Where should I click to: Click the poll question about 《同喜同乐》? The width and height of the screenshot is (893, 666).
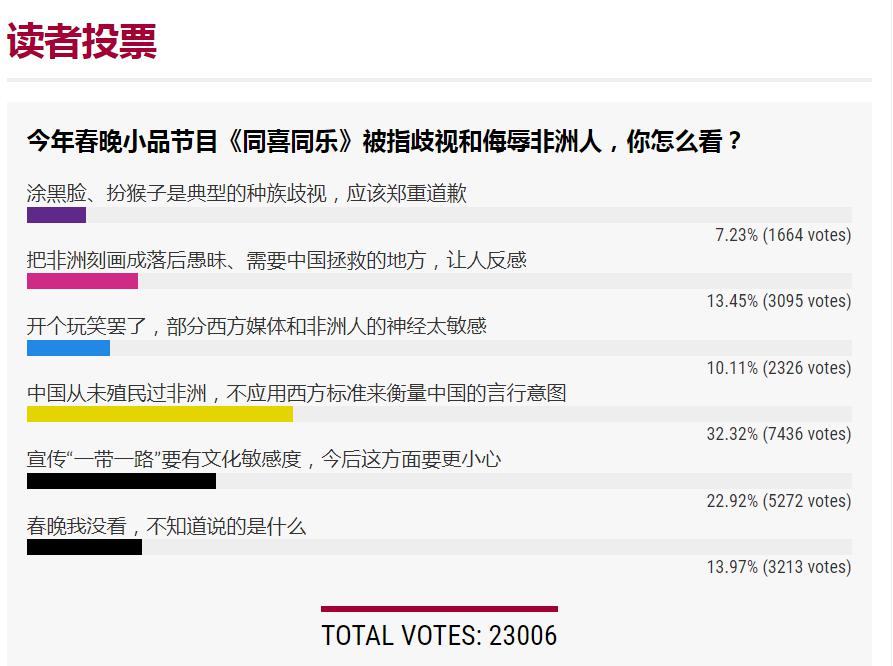tap(385, 141)
